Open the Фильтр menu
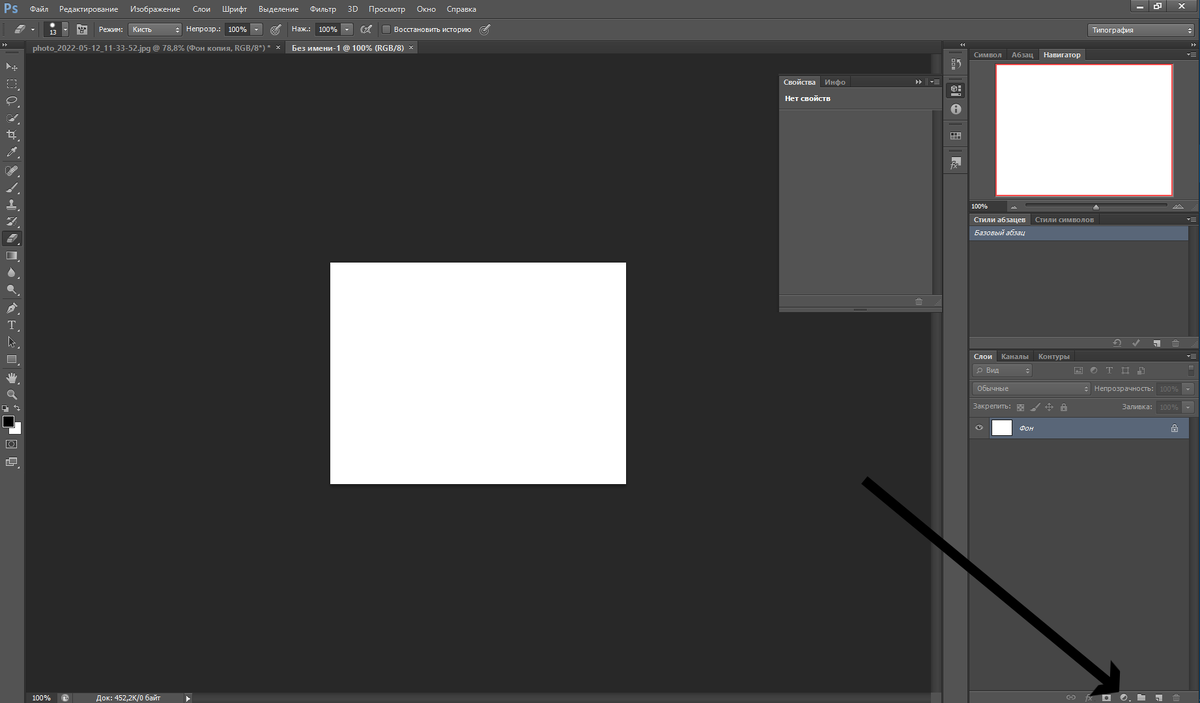The image size is (1200, 703). click(323, 9)
